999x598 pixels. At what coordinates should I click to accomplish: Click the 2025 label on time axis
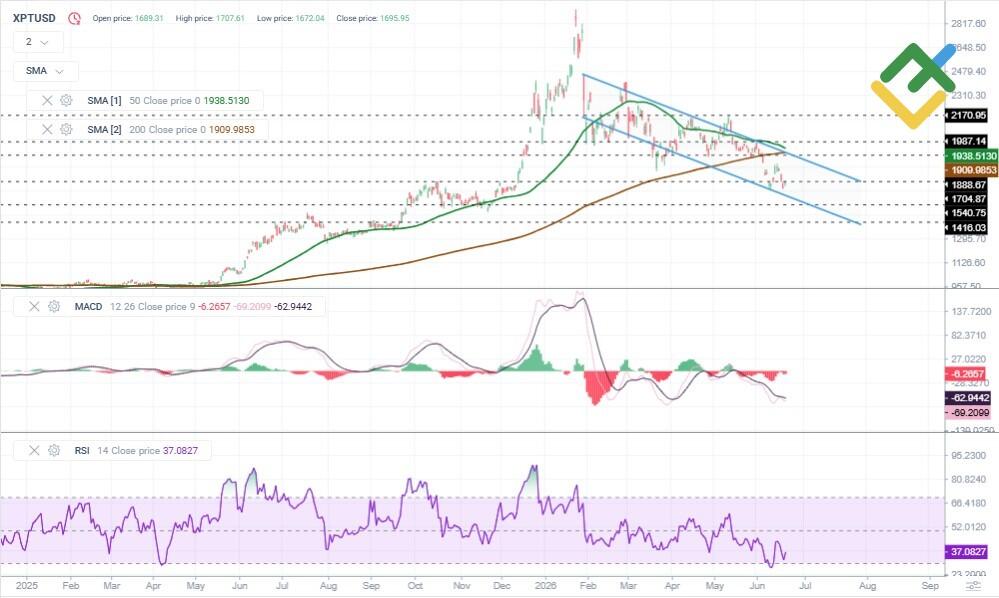click(26, 585)
